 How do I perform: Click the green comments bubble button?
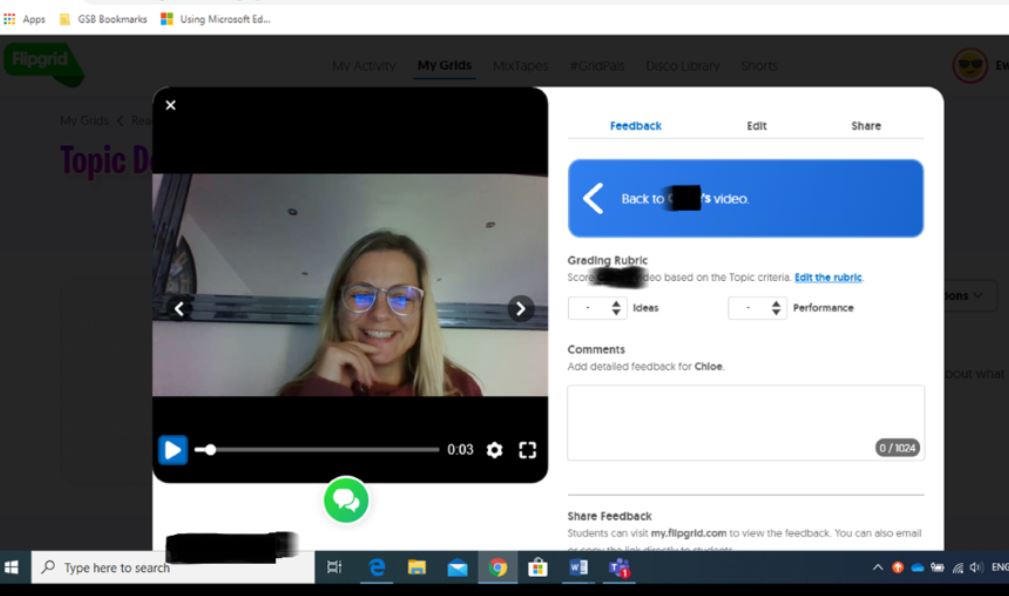[346, 500]
